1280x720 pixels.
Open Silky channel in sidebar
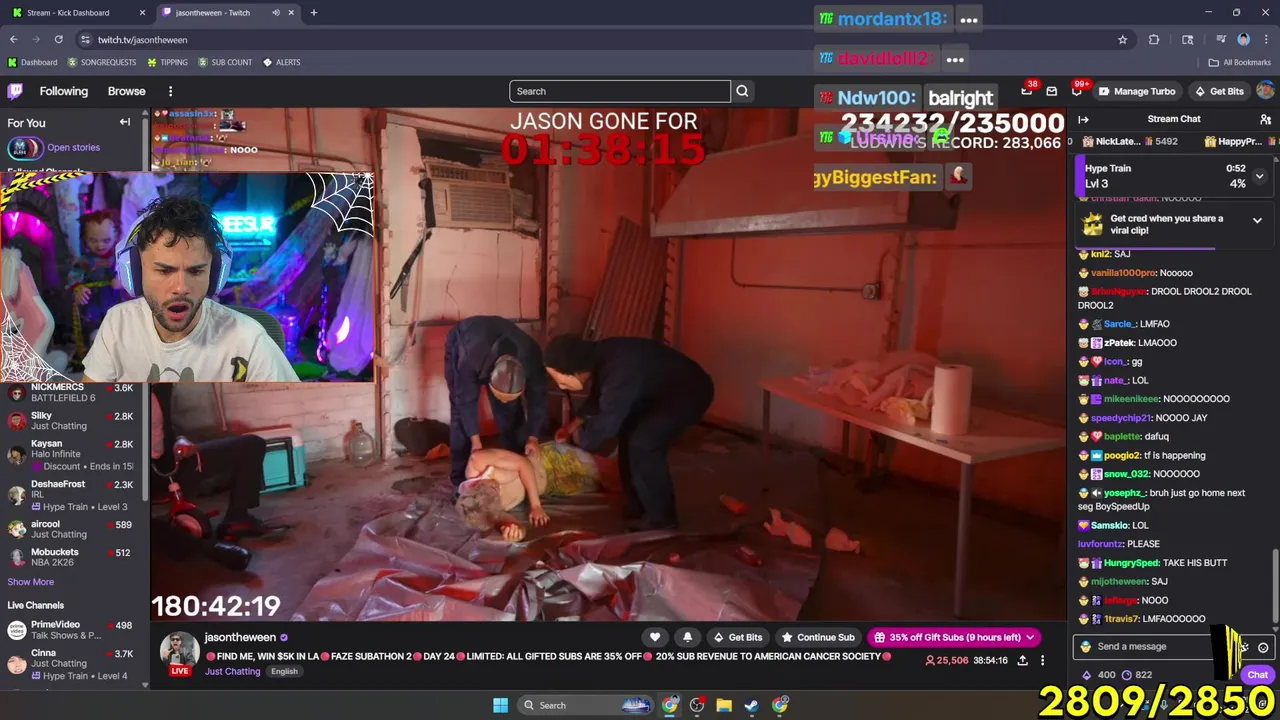click(x=72, y=420)
